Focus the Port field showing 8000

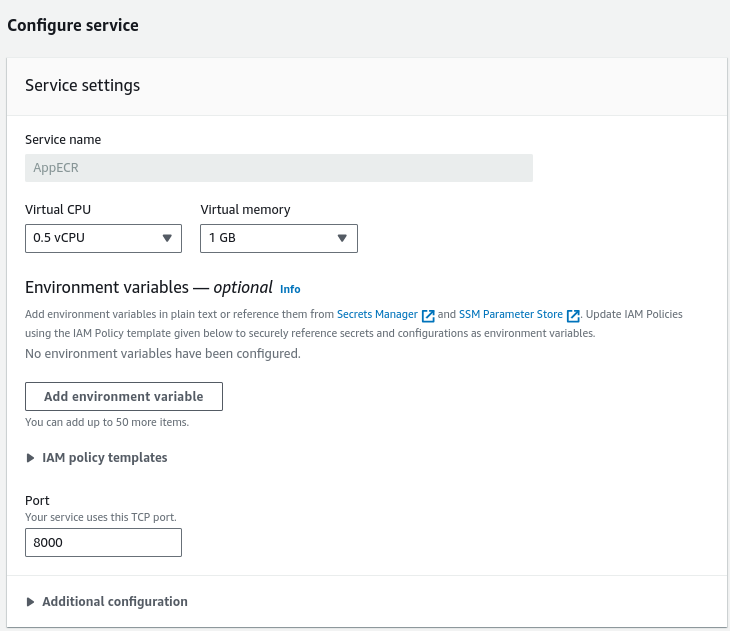click(x=103, y=543)
